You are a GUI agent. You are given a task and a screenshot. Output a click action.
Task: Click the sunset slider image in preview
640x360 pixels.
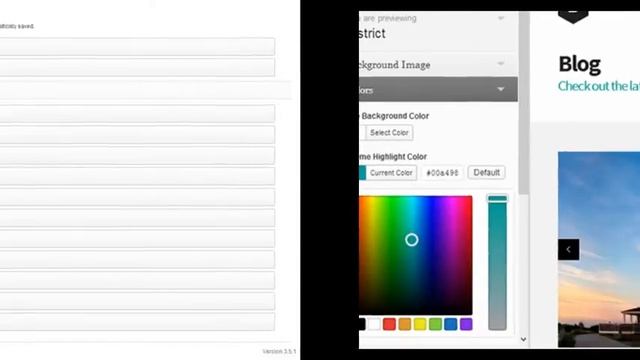(x=599, y=249)
